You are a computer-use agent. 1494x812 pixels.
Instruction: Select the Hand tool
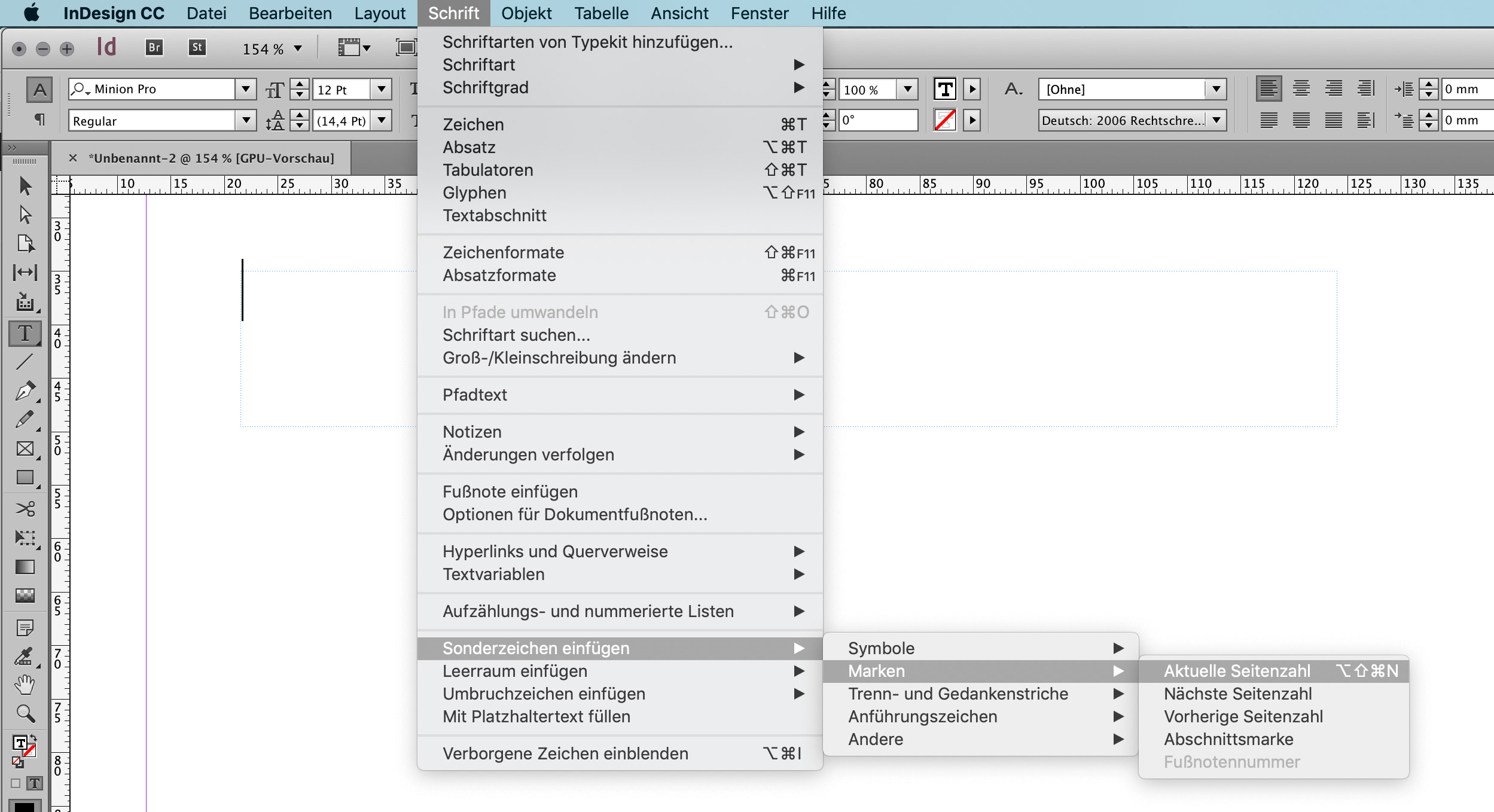point(25,685)
